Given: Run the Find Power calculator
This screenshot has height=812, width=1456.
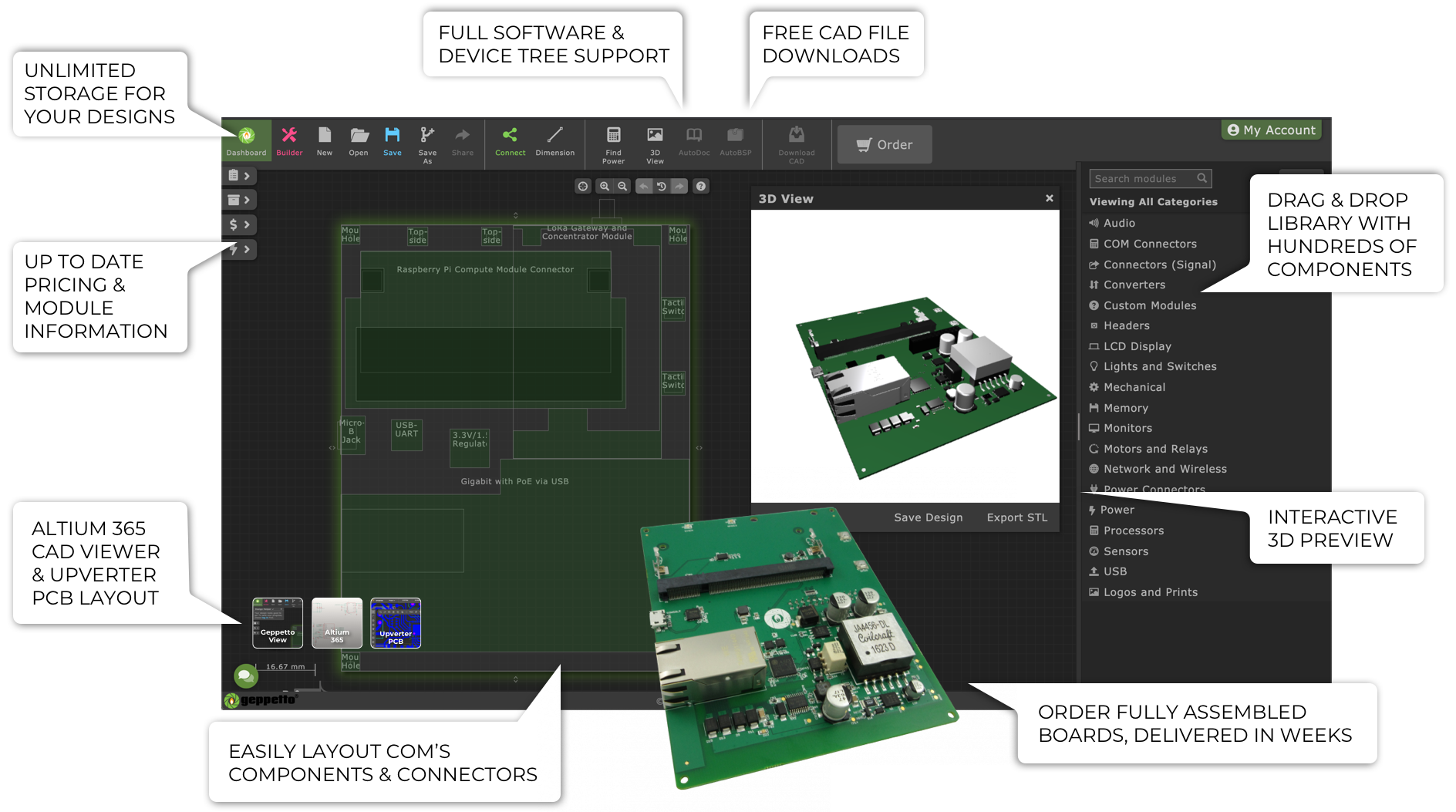Looking at the screenshot, I should [x=613, y=144].
